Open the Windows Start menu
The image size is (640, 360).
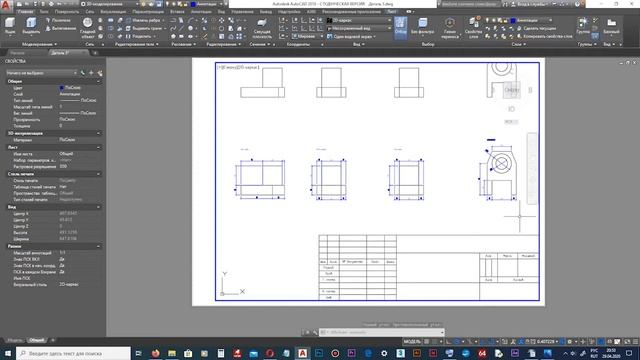pos(8,353)
